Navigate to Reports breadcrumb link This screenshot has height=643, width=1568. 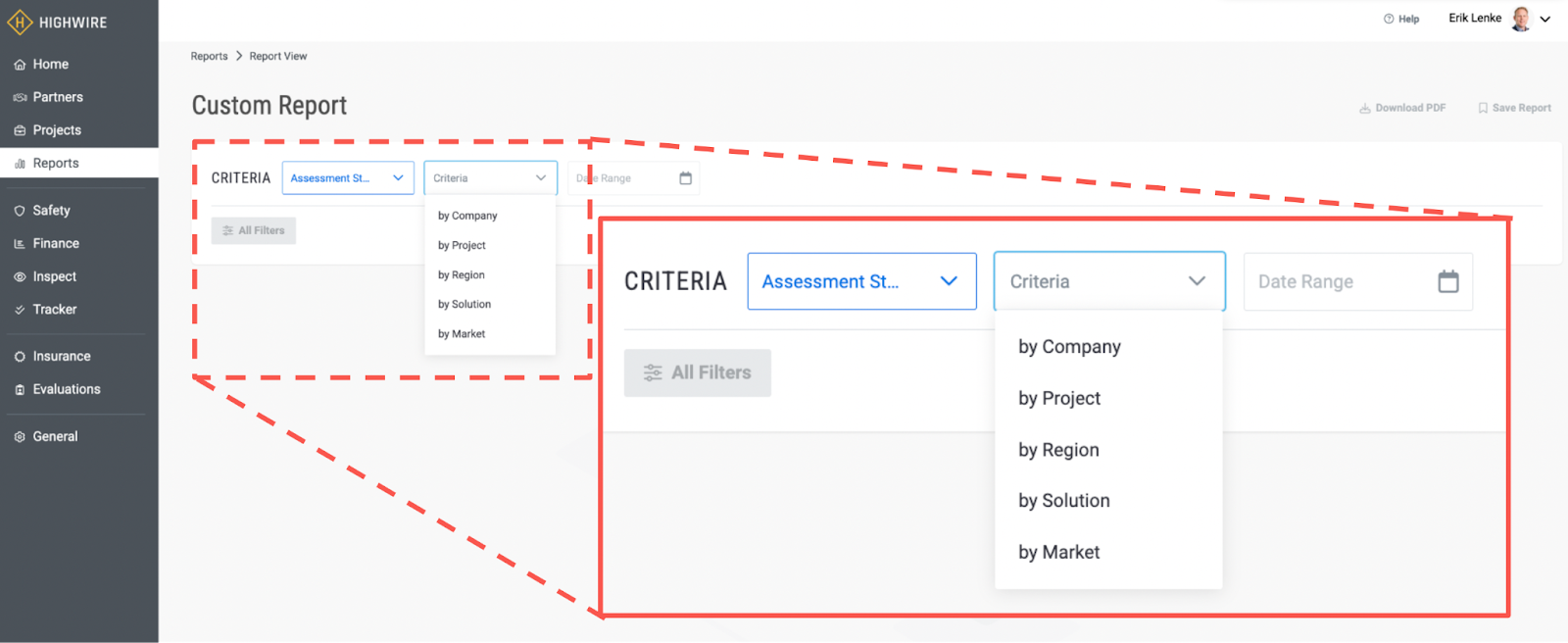(209, 57)
